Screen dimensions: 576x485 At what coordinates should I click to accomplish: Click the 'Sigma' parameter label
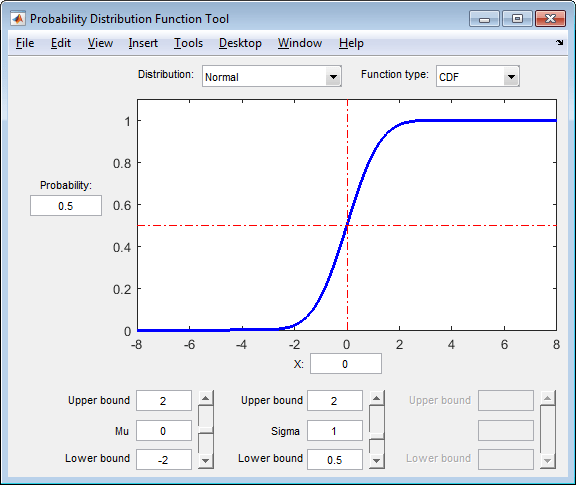click(285, 431)
